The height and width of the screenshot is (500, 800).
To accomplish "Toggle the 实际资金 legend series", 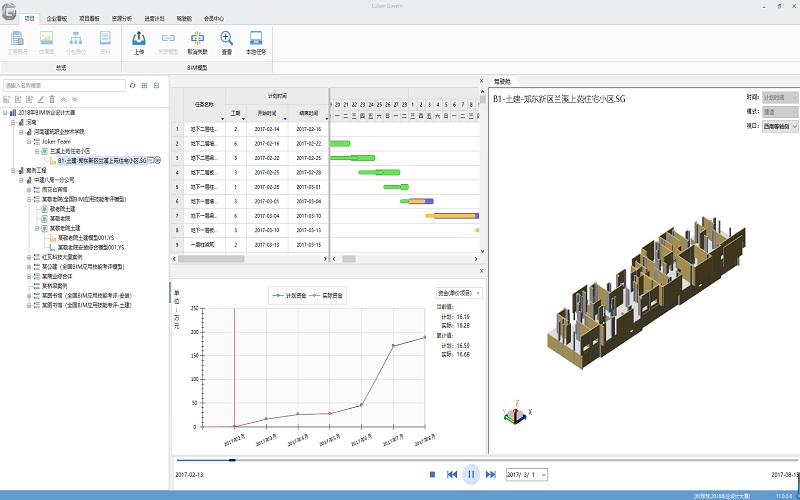I will coord(326,295).
